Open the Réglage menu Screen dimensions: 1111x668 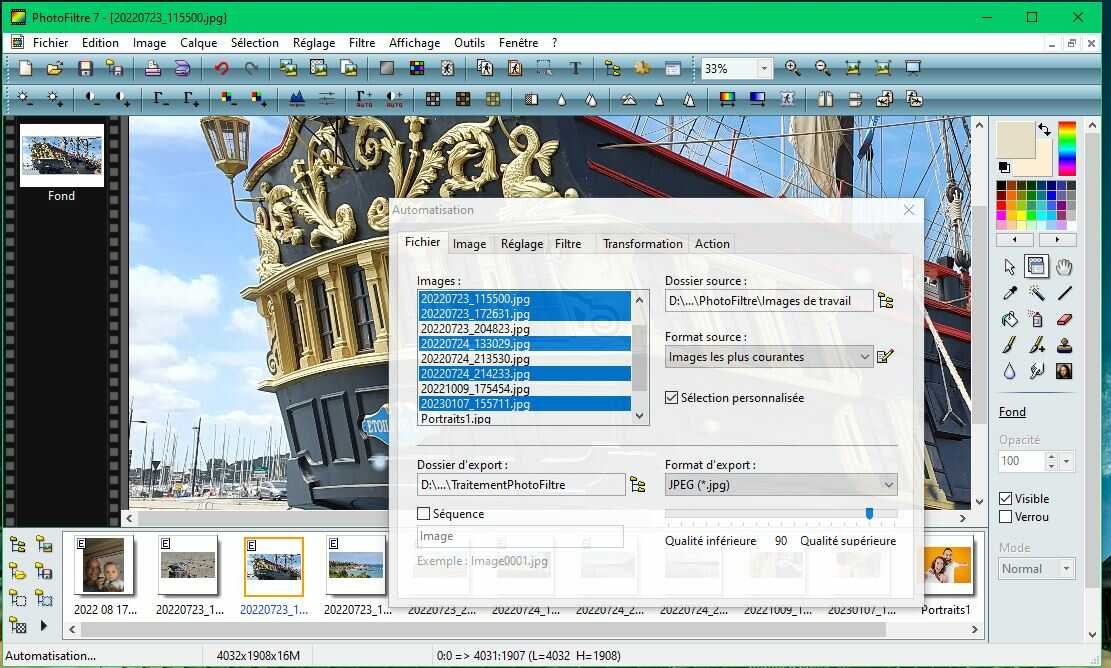314,43
